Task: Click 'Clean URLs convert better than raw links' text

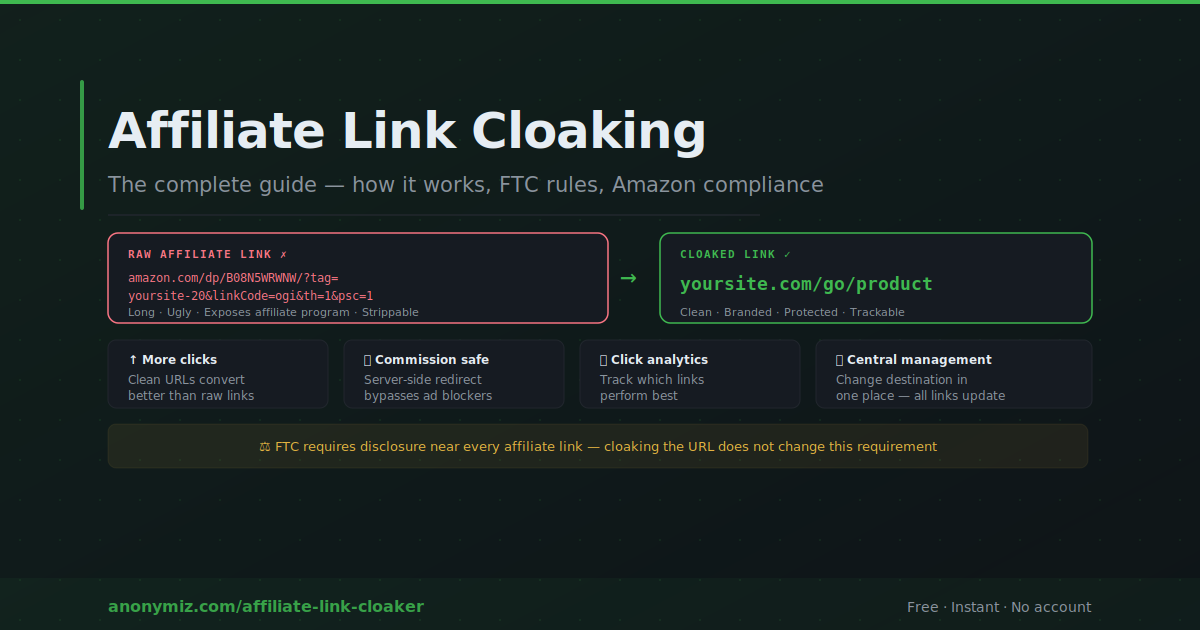Action: coord(191,388)
